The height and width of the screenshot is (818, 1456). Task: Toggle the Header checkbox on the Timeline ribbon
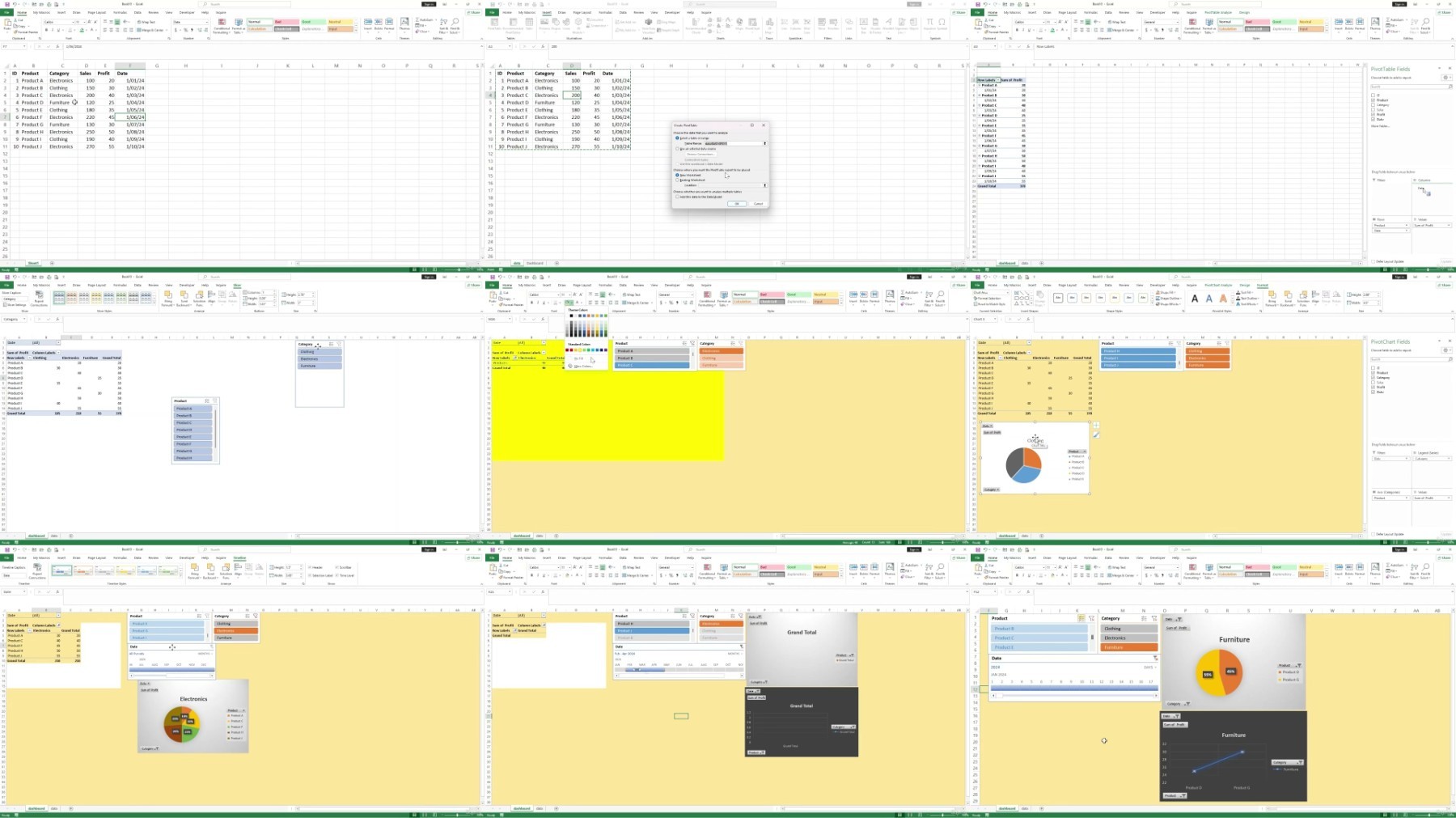pyautogui.click(x=310, y=567)
